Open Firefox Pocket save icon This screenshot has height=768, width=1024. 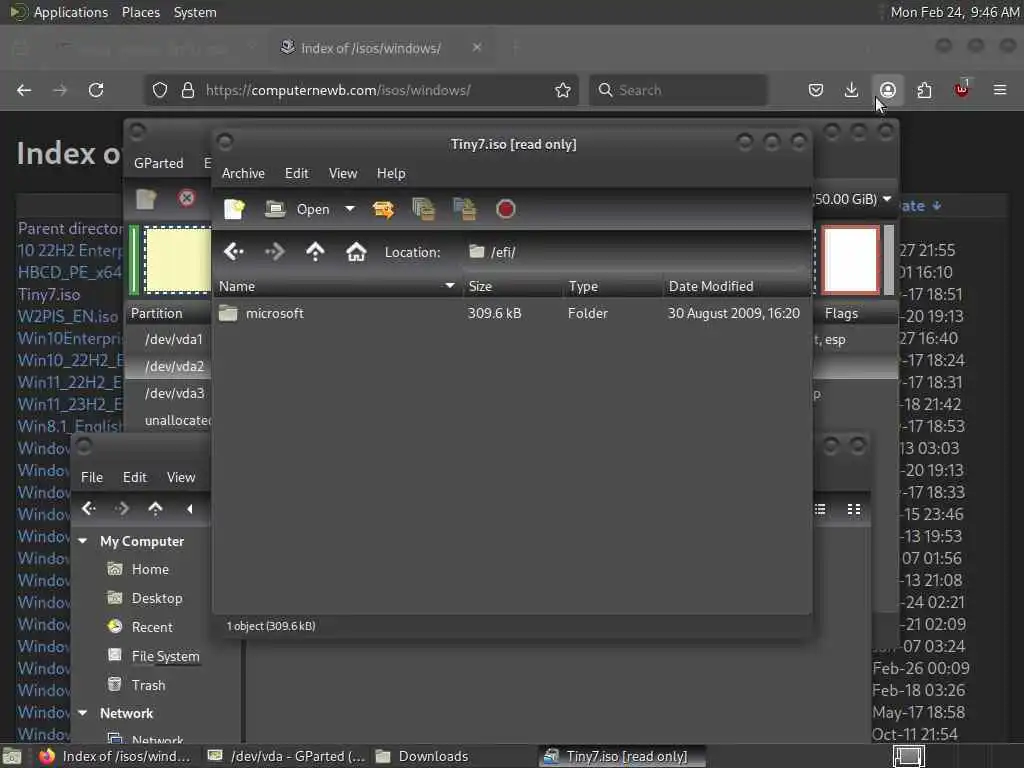[x=816, y=90]
